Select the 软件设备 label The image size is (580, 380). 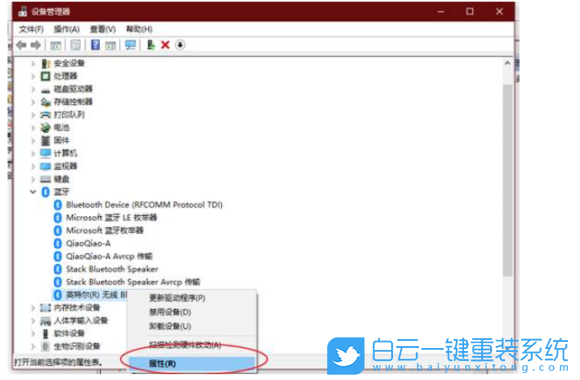pyautogui.click(x=69, y=334)
